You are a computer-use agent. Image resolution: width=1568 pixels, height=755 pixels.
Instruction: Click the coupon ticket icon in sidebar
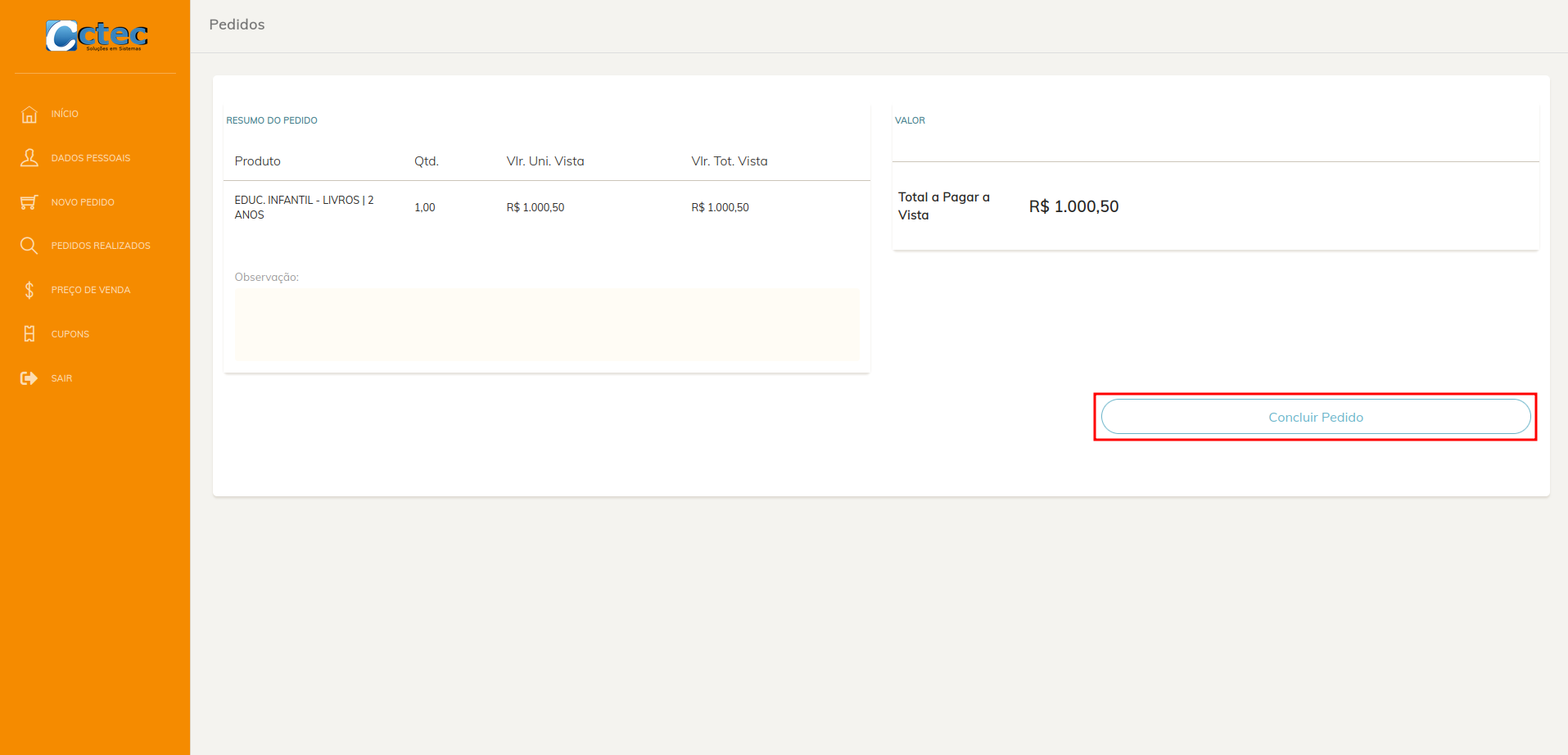coord(29,334)
